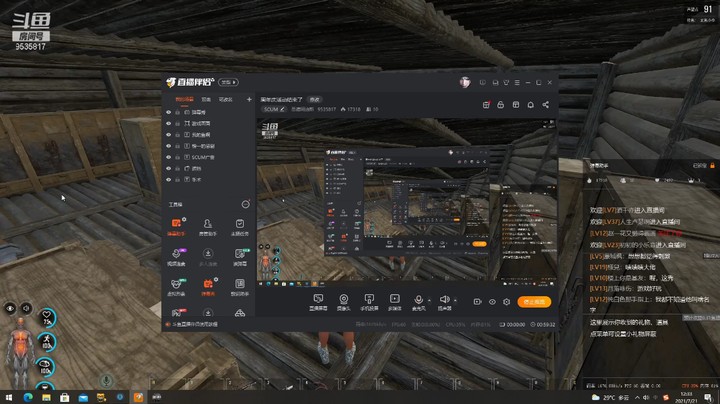720x404 pixels.
Task: Mute the microphone (麦克风) in the bottom bar
Action: point(418,302)
